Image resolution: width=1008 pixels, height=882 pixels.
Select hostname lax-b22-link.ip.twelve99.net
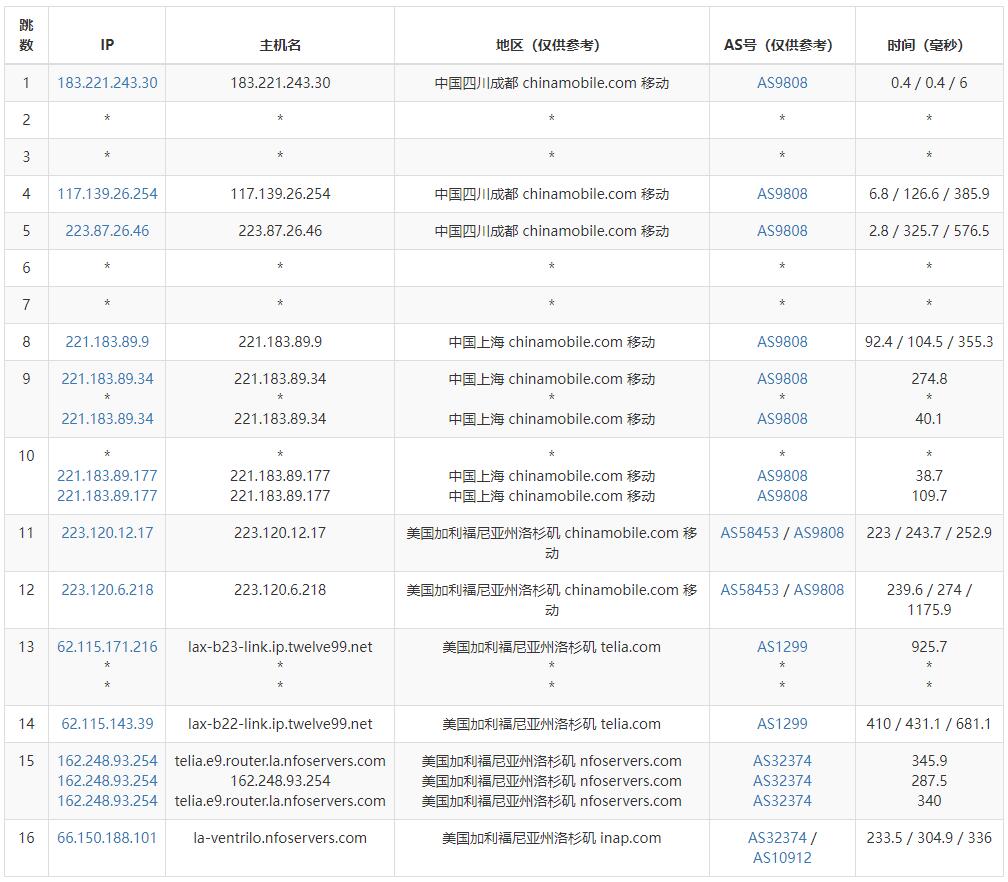point(280,724)
